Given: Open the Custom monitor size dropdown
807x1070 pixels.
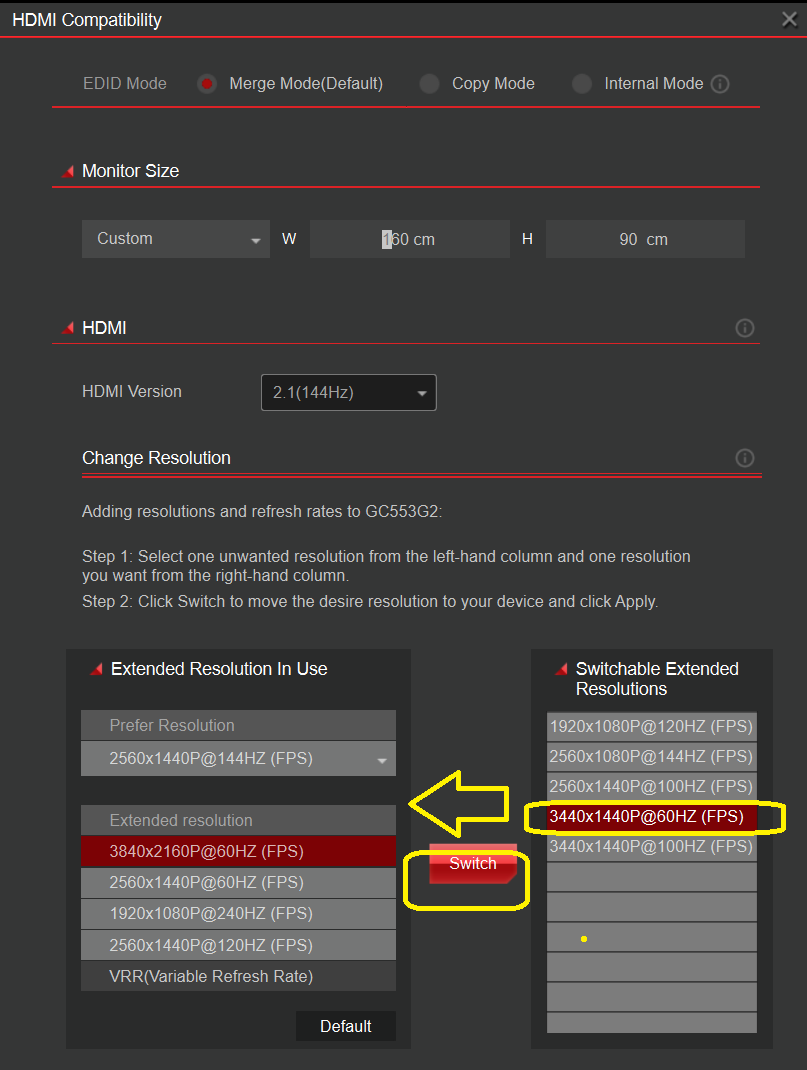Looking at the screenshot, I should [x=176, y=239].
